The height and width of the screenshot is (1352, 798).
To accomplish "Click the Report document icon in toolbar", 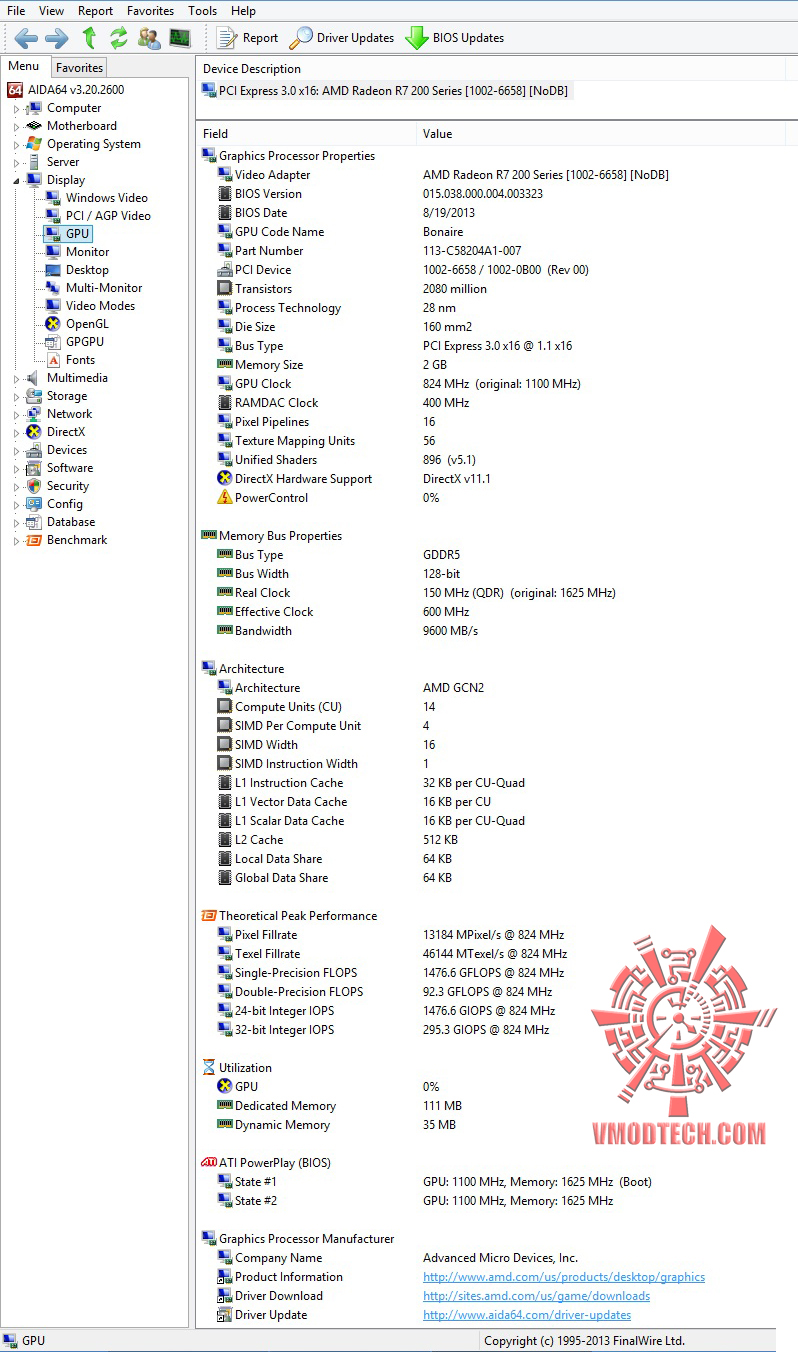I will 227,38.
